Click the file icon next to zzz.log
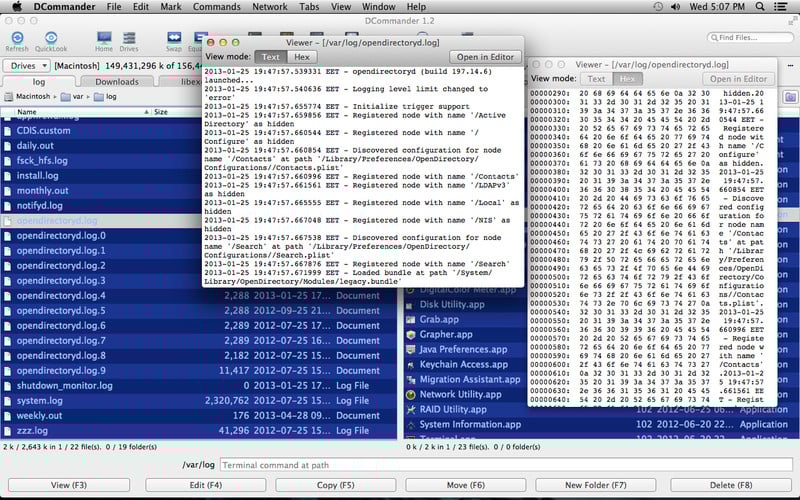The image size is (800, 500). (8, 431)
